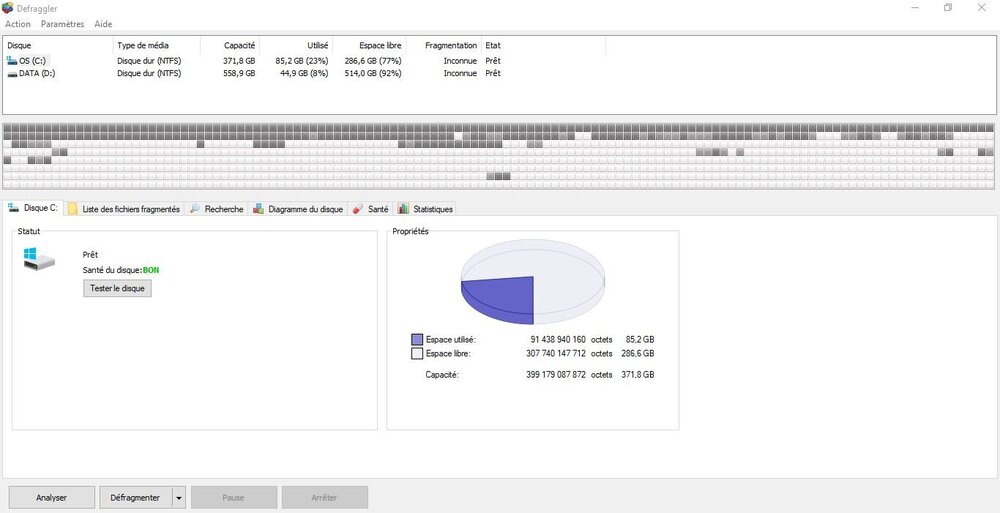Click the DATA (D:) drive icon
The image size is (1000, 513).
point(12,73)
